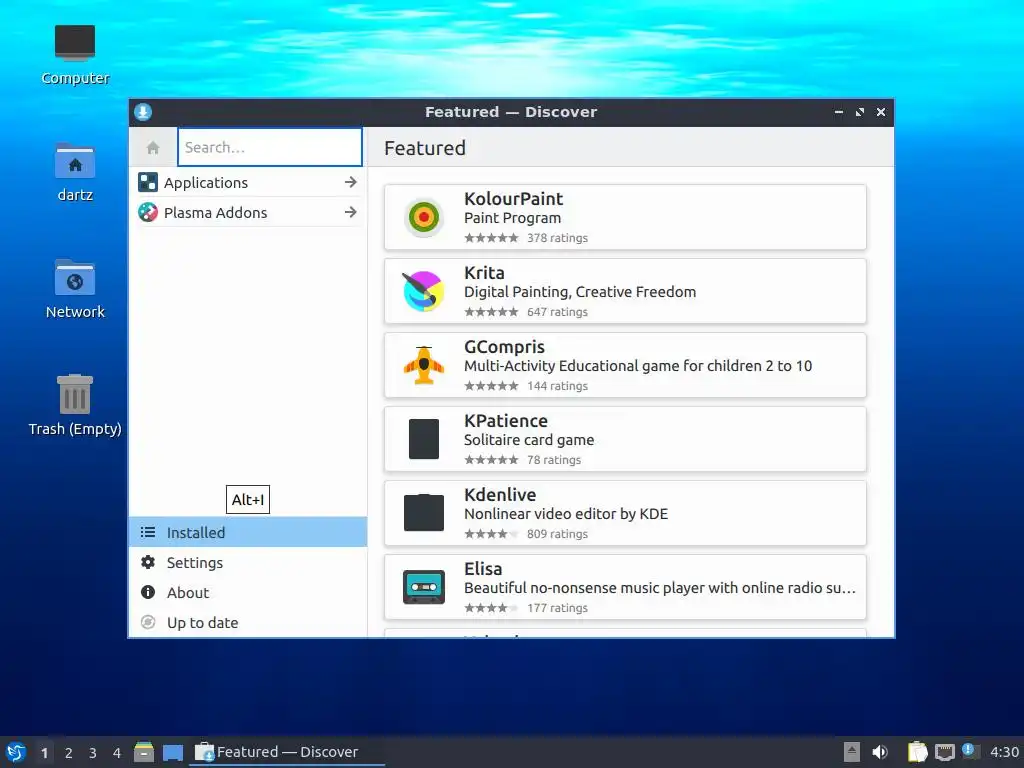The height and width of the screenshot is (768, 1024).
Task: Click Kdenlive's 809 ratings text
Action: (557, 534)
